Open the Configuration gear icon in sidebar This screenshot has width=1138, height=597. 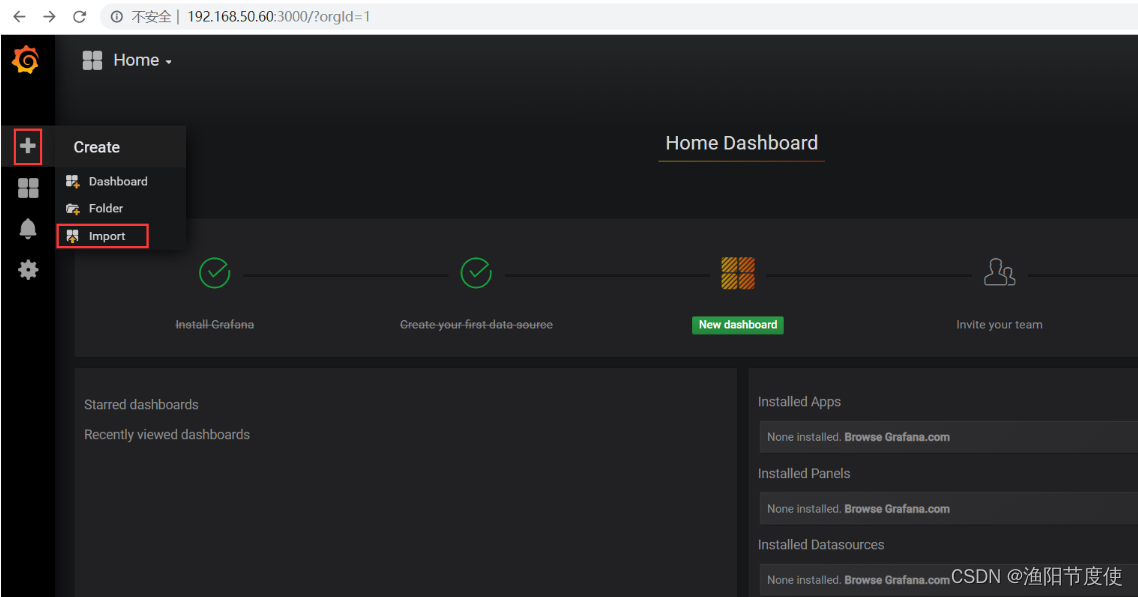(28, 270)
